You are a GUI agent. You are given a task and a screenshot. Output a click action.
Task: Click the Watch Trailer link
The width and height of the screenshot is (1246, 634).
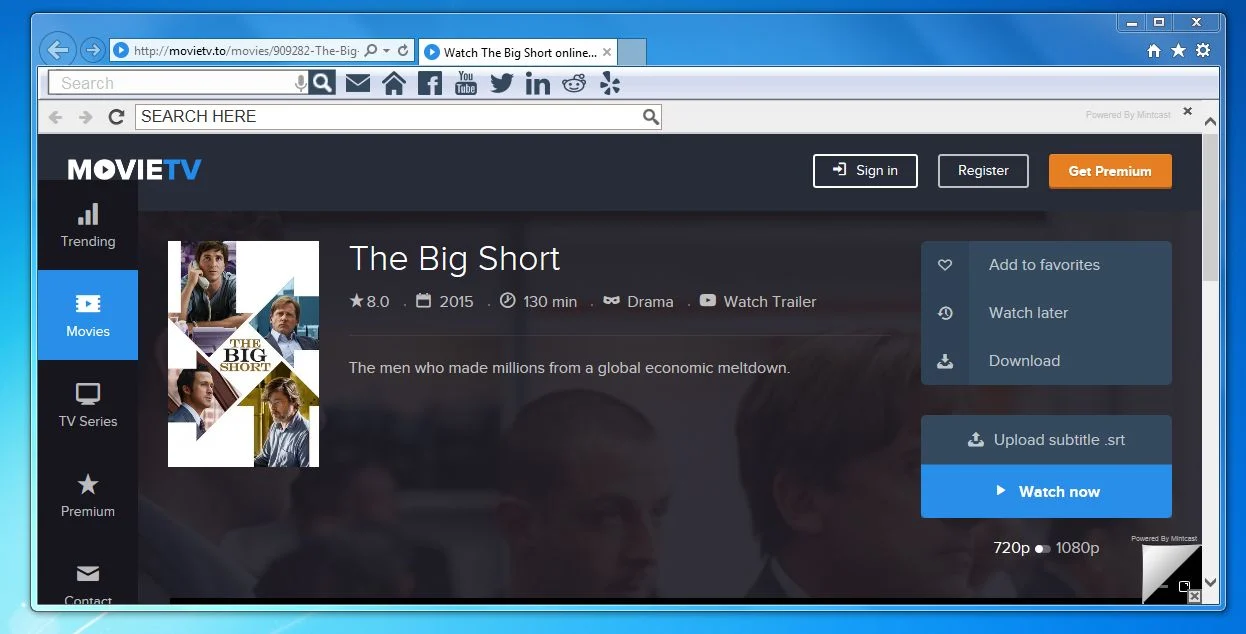(x=758, y=301)
